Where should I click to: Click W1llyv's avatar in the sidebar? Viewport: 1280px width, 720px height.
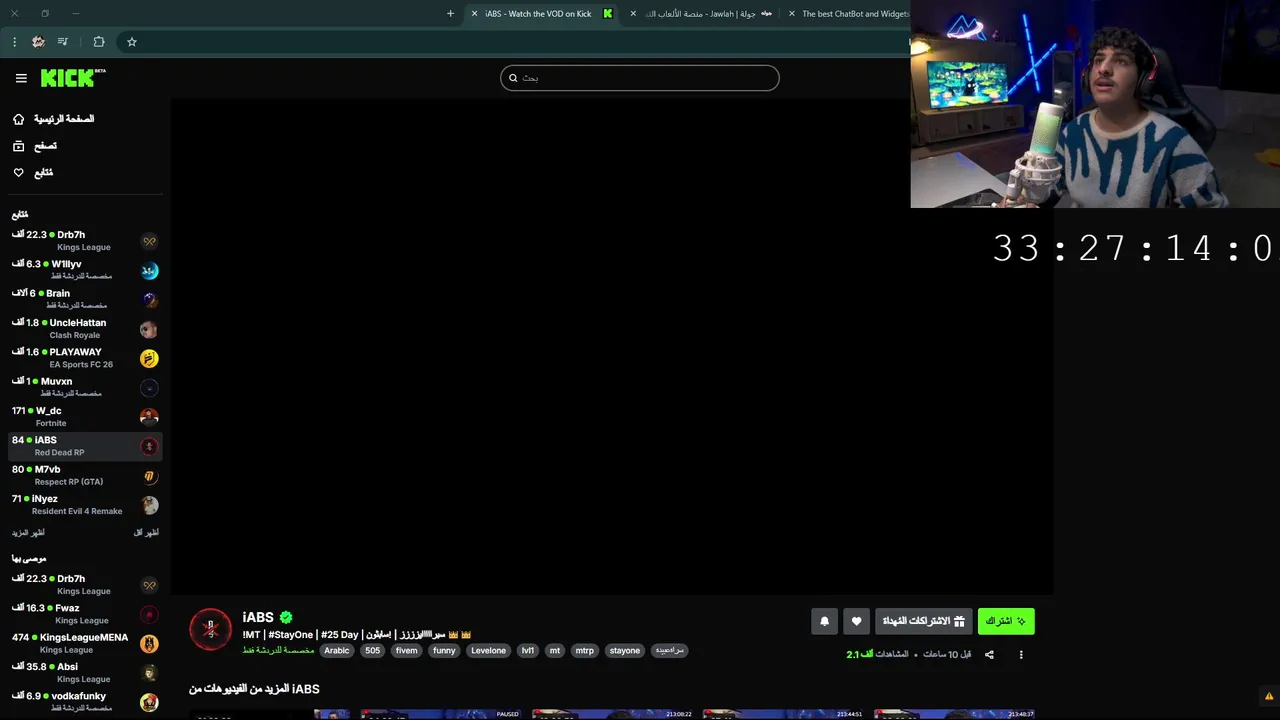[x=149, y=271]
